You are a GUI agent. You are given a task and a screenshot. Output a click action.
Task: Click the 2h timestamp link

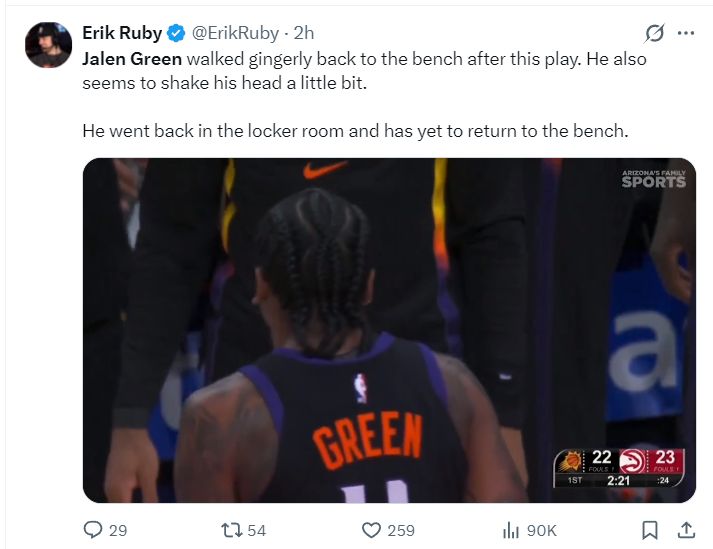[304, 33]
